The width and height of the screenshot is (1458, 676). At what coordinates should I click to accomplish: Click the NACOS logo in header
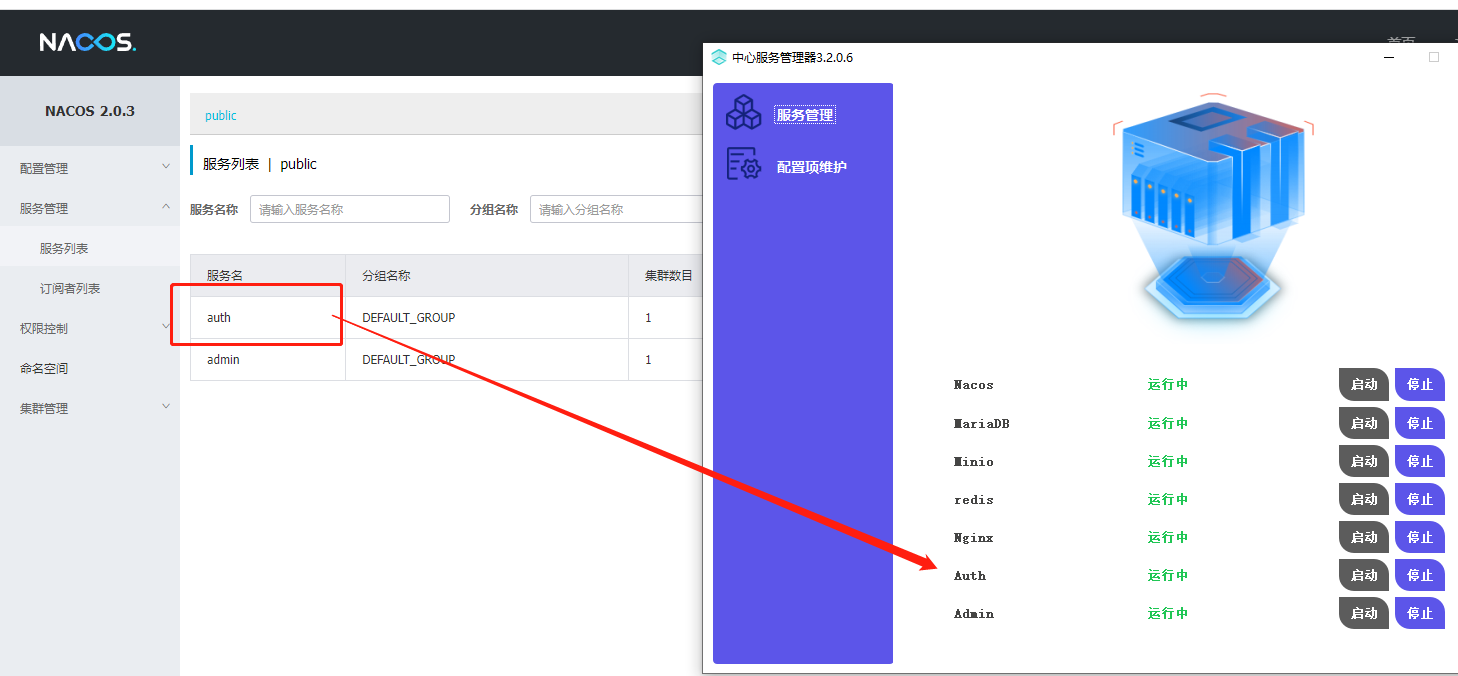tap(87, 42)
